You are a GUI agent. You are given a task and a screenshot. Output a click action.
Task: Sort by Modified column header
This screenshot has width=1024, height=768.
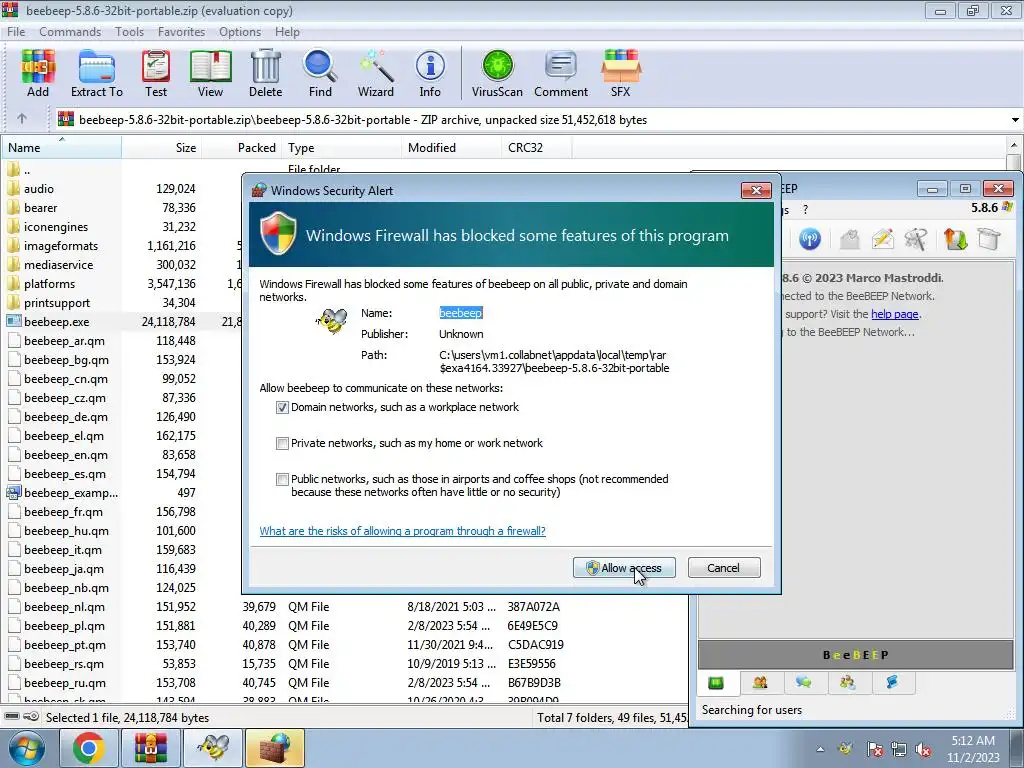[451, 148]
